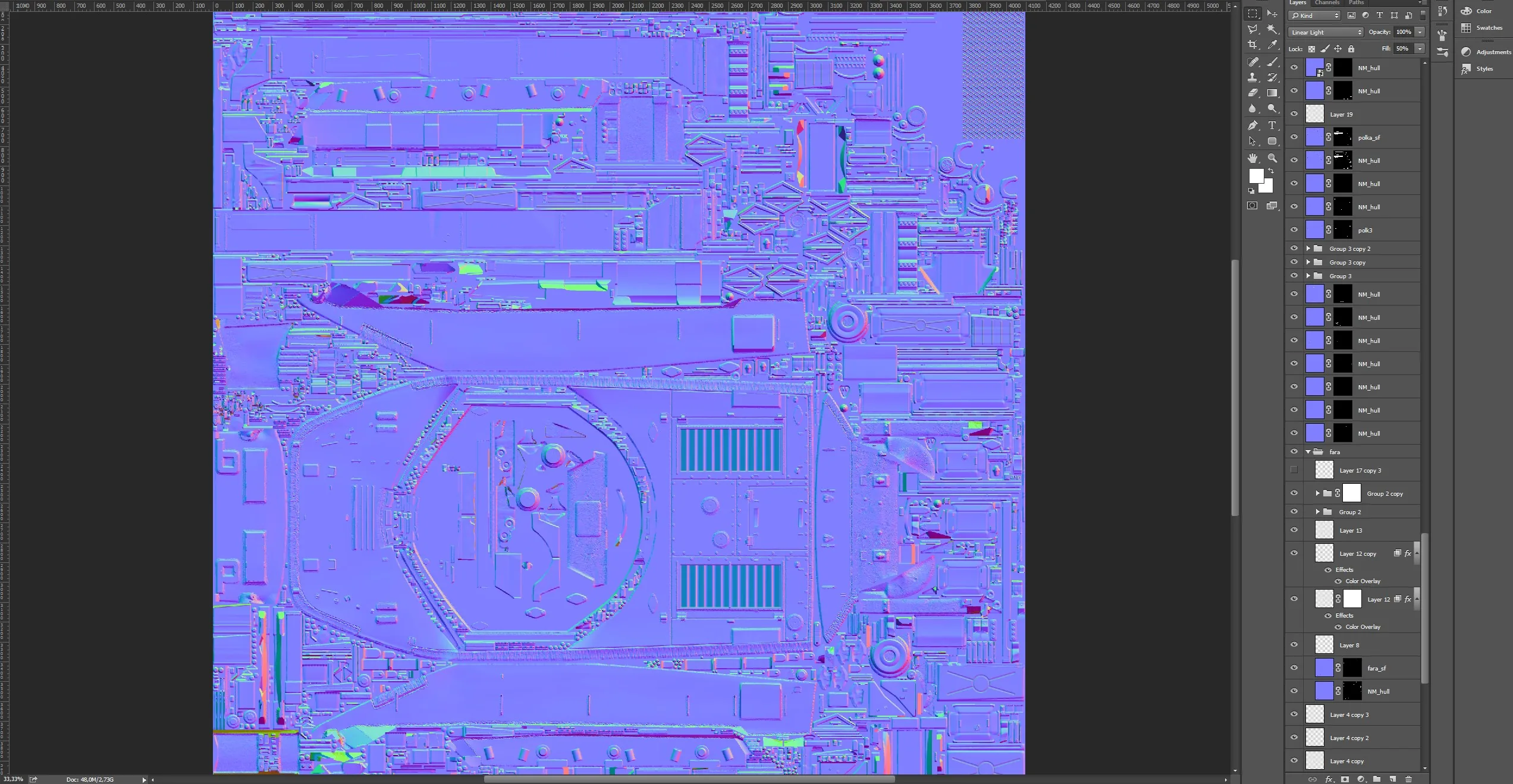The width and height of the screenshot is (1513, 784).
Task: Select the Move tool
Action: tap(1272, 13)
